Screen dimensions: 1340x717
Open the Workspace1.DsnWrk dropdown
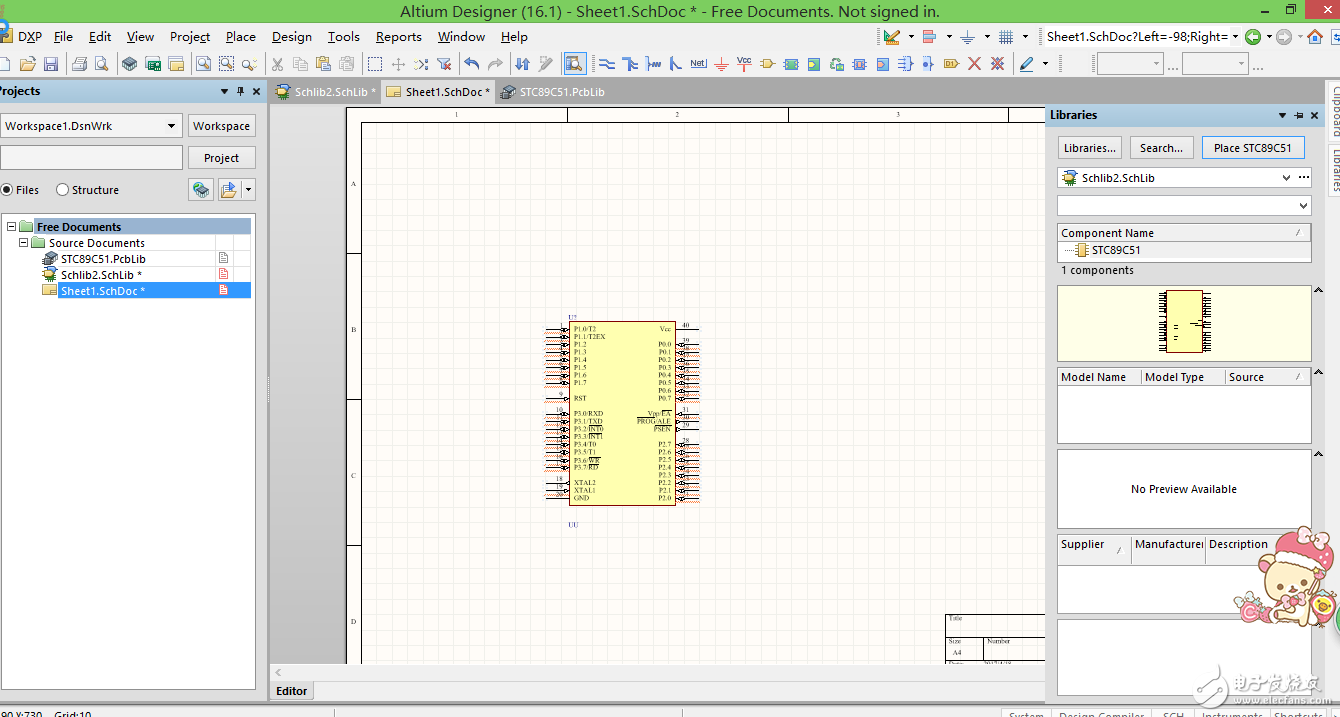[x=171, y=126]
